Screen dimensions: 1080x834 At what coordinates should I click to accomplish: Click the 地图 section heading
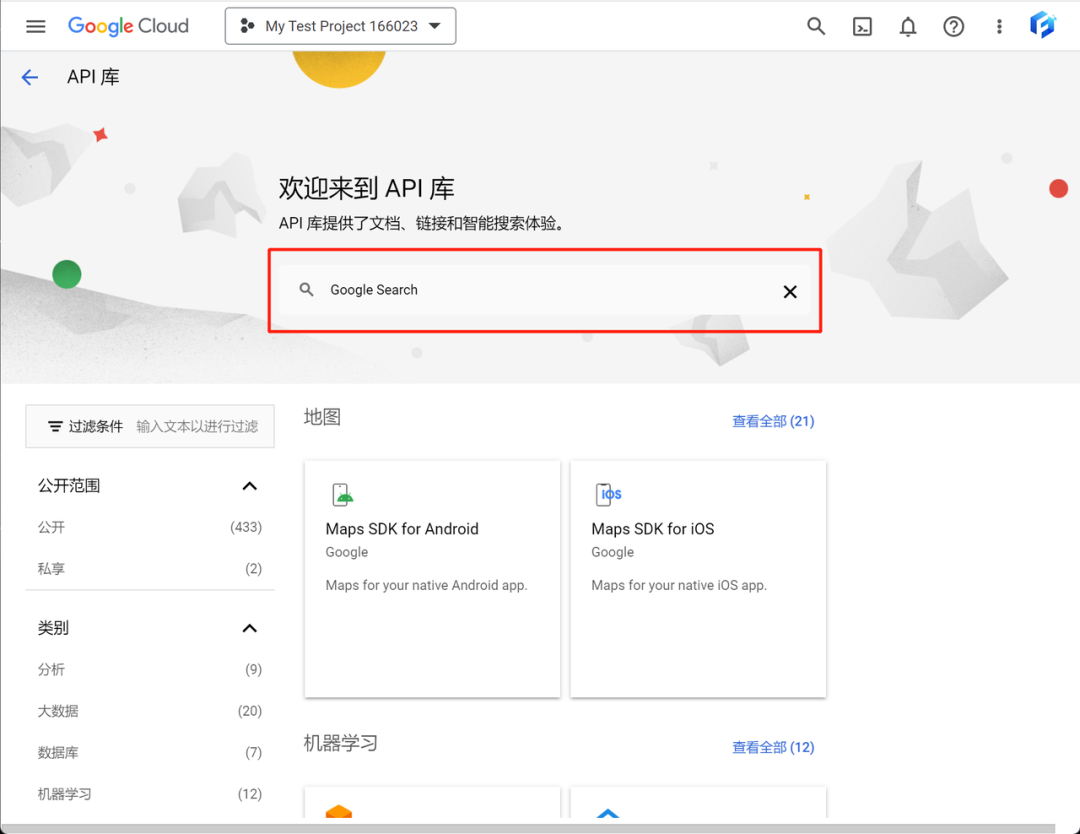(322, 417)
